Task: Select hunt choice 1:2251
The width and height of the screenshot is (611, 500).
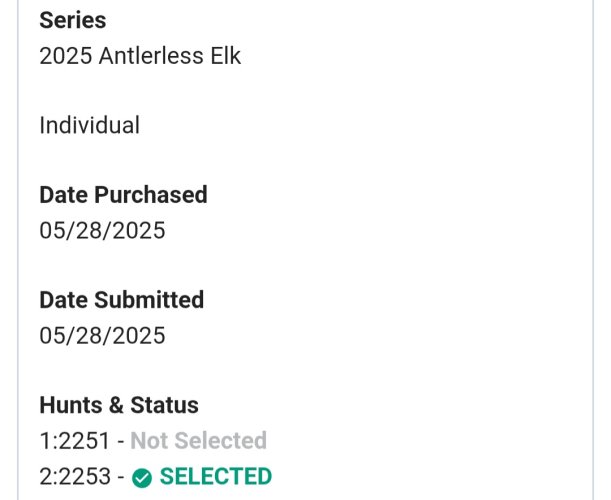Action: coord(75,441)
